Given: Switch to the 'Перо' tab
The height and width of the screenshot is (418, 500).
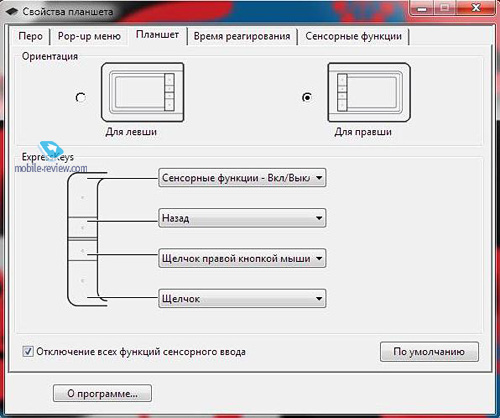Looking at the screenshot, I should [30, 36].
